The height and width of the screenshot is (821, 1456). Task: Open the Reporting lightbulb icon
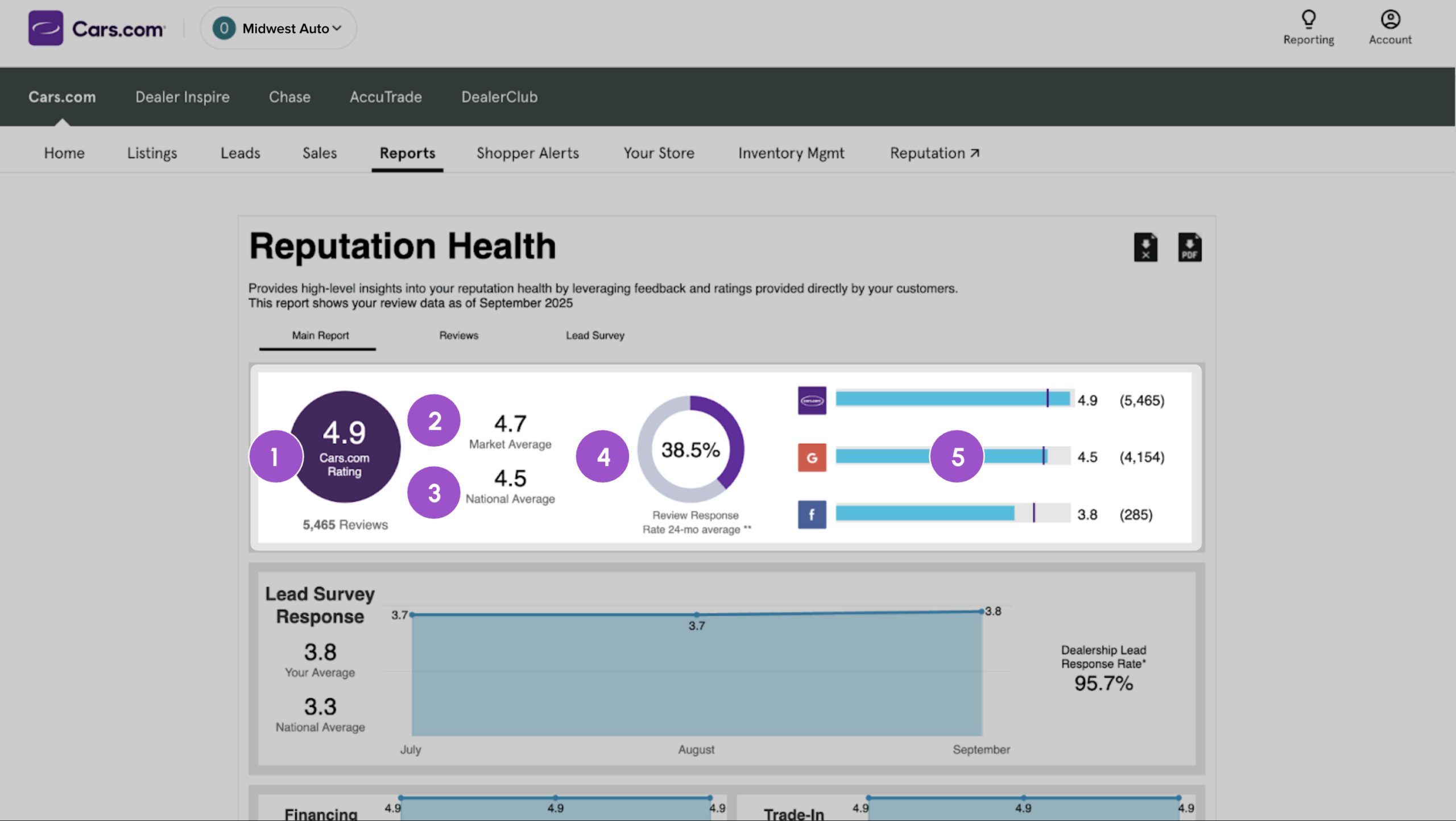click(1309, 19)
